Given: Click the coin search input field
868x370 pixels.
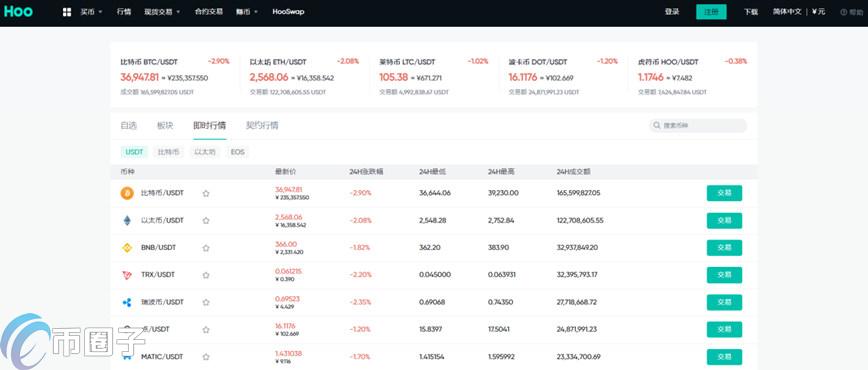Looking at the screenshot, I should tap(698, 126).
